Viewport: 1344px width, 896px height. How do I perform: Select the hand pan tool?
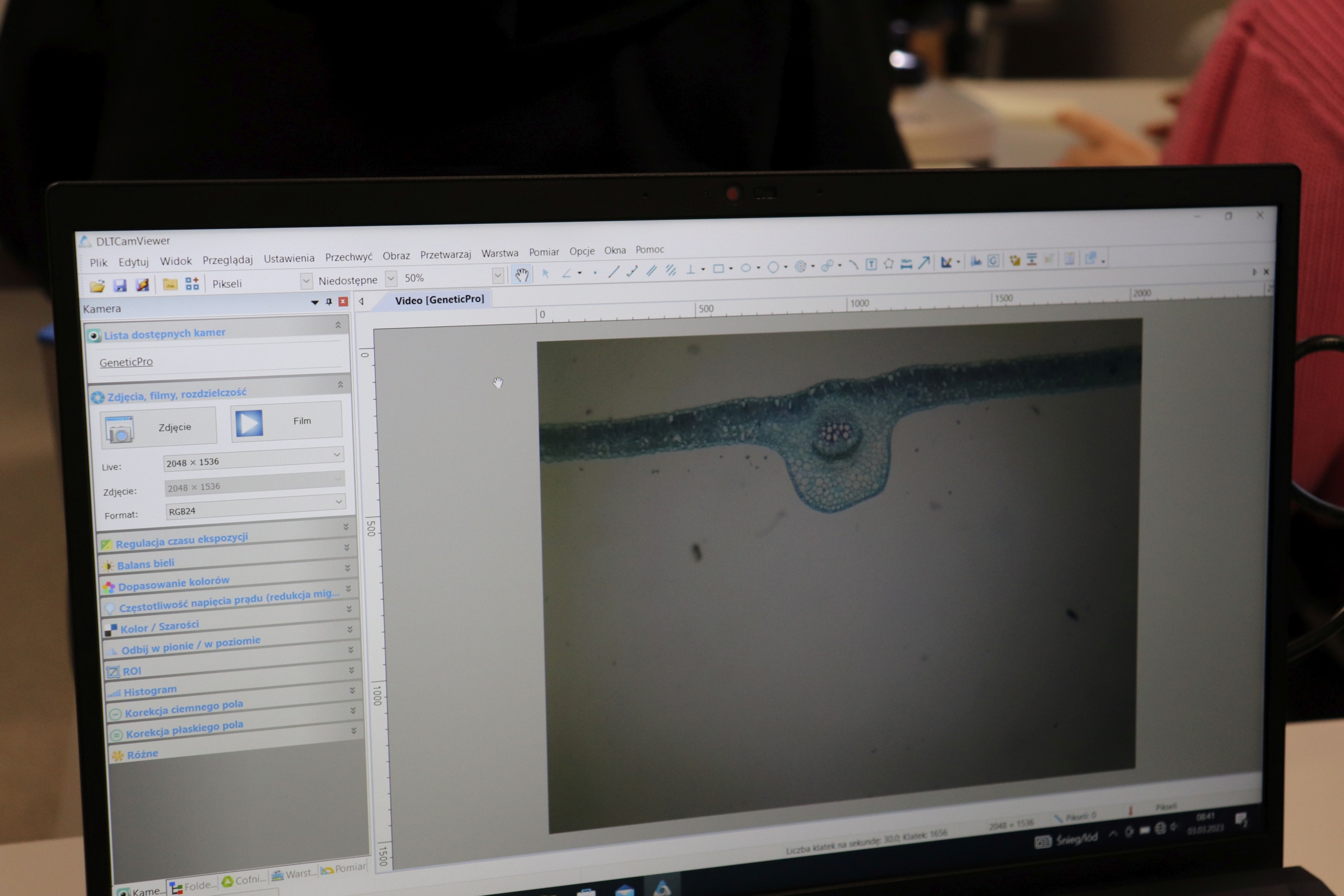point(521,275)
